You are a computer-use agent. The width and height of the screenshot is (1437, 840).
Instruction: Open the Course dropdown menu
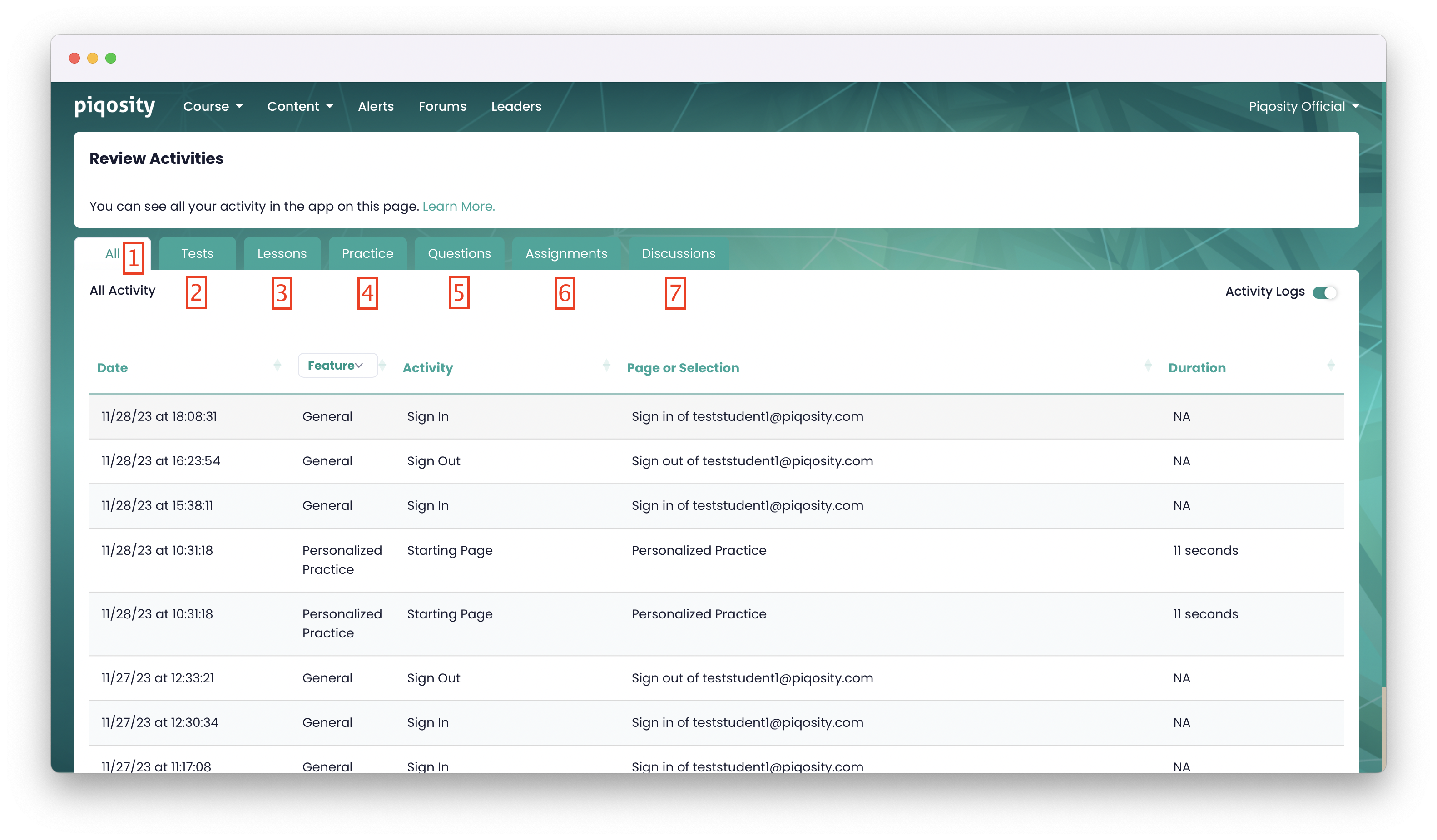(x=213, y=107)
